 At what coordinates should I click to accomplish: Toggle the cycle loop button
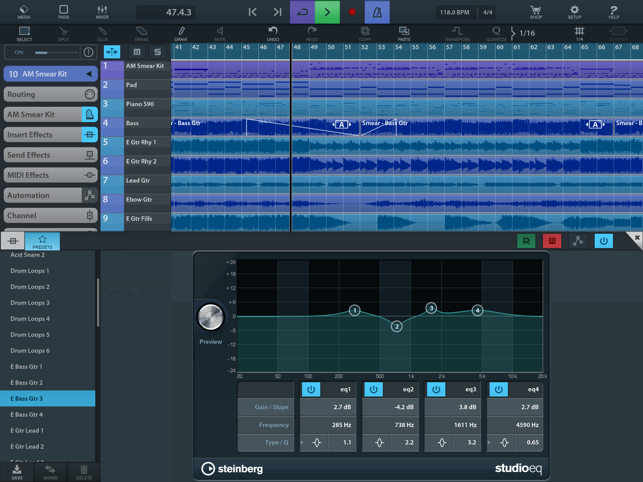pos(301,12)
